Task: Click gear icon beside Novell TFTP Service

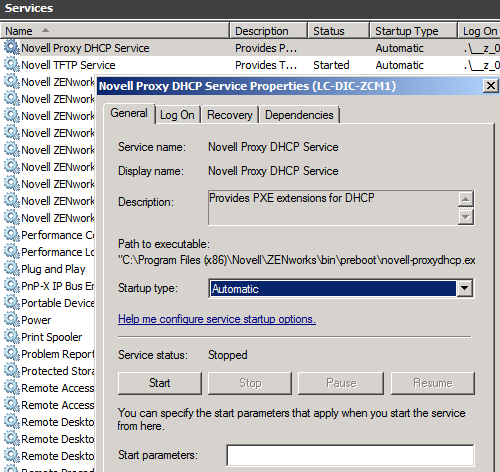Action: pyautogui.click(x=12, y=64)
